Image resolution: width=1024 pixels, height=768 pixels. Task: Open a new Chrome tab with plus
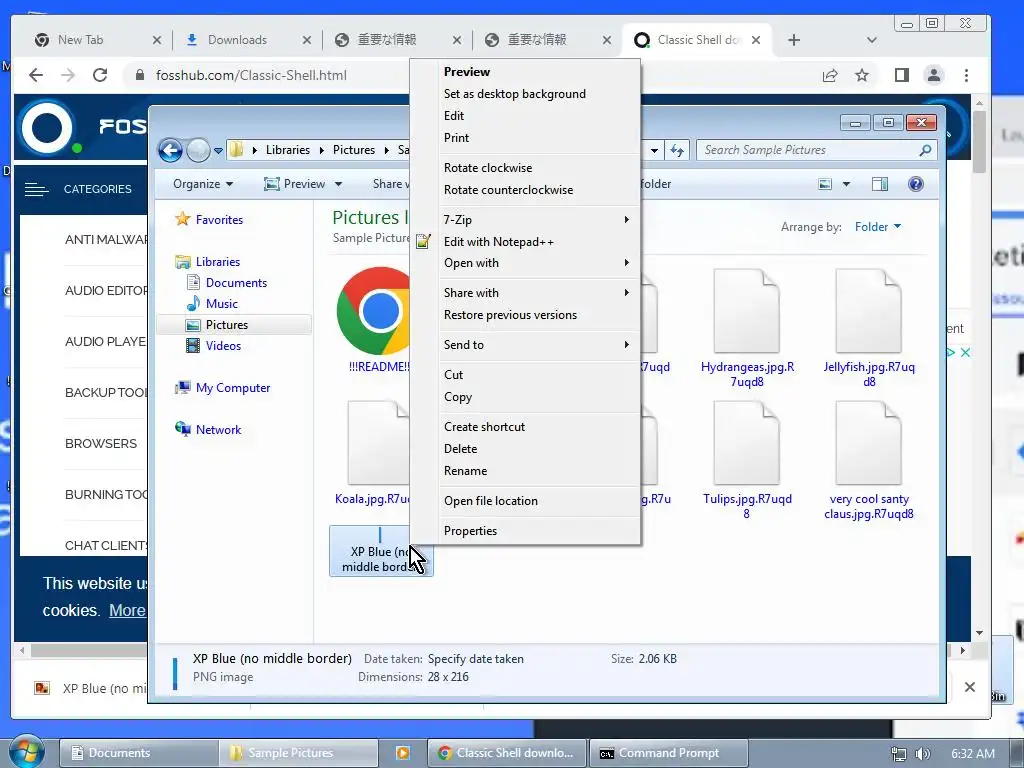(x=793, y=40)
